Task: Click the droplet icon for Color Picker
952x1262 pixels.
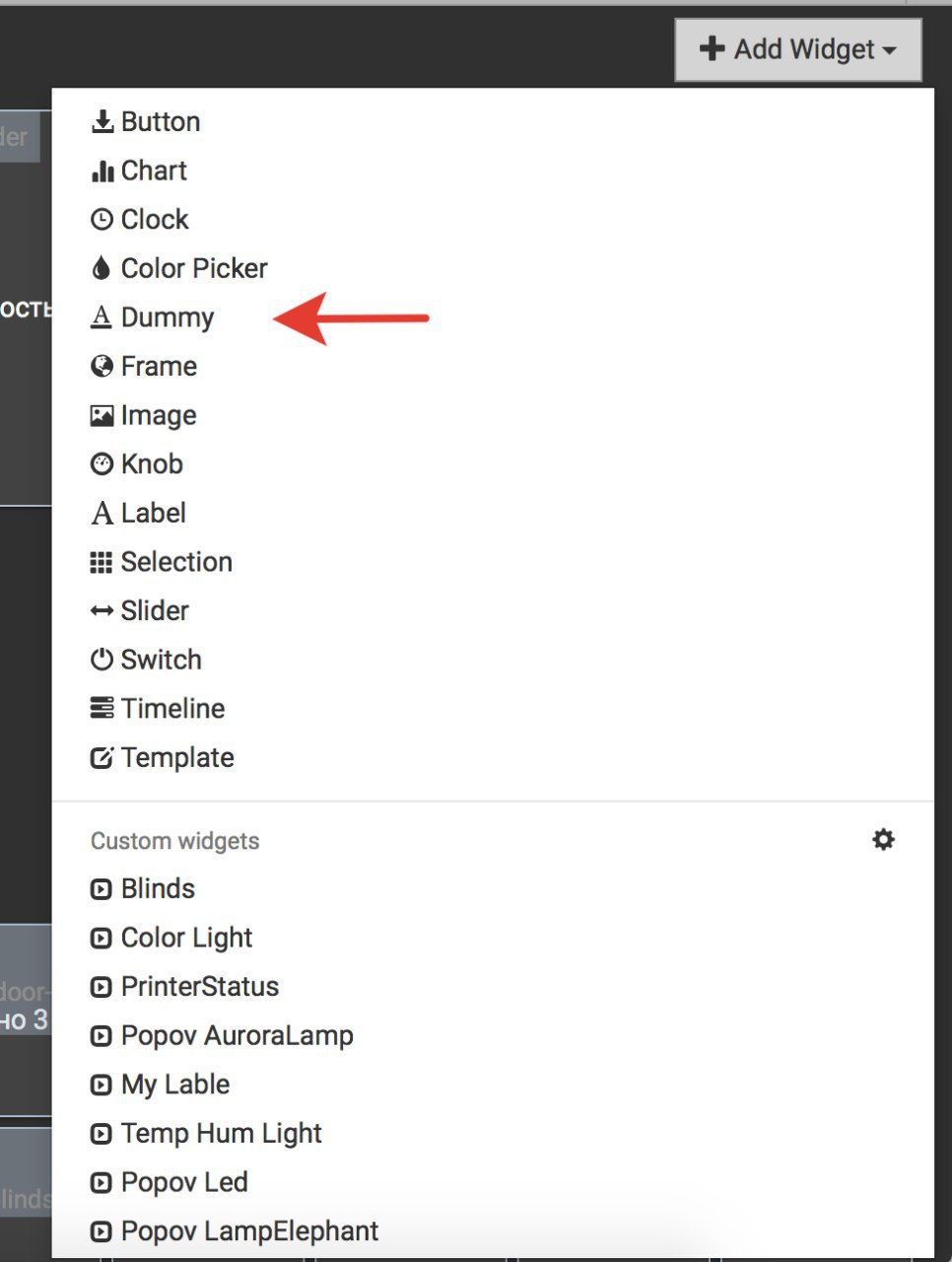Action: coord(101,268)
